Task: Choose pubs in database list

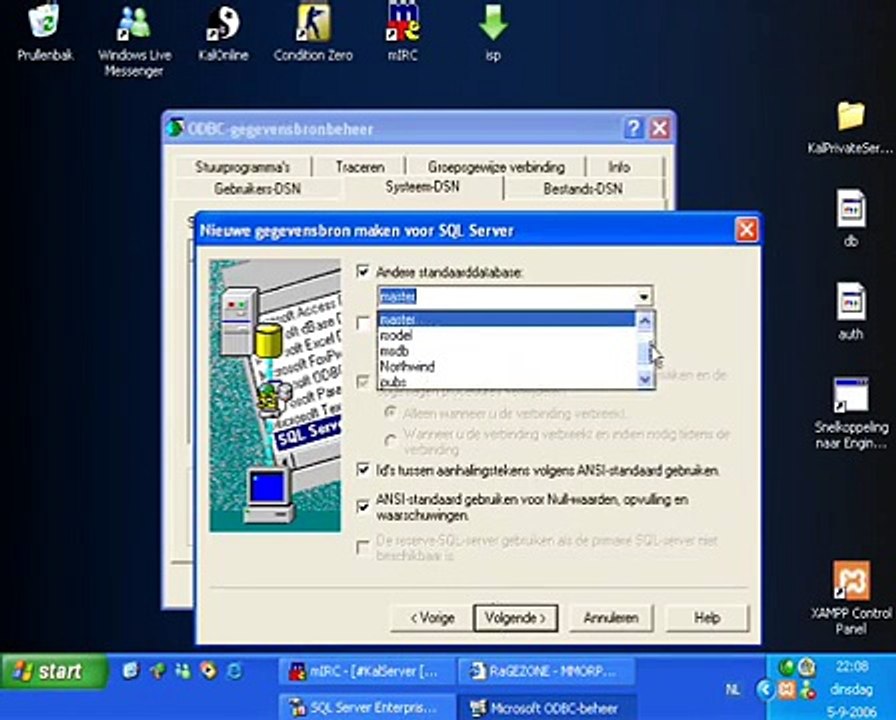Action: pos(506,381)
